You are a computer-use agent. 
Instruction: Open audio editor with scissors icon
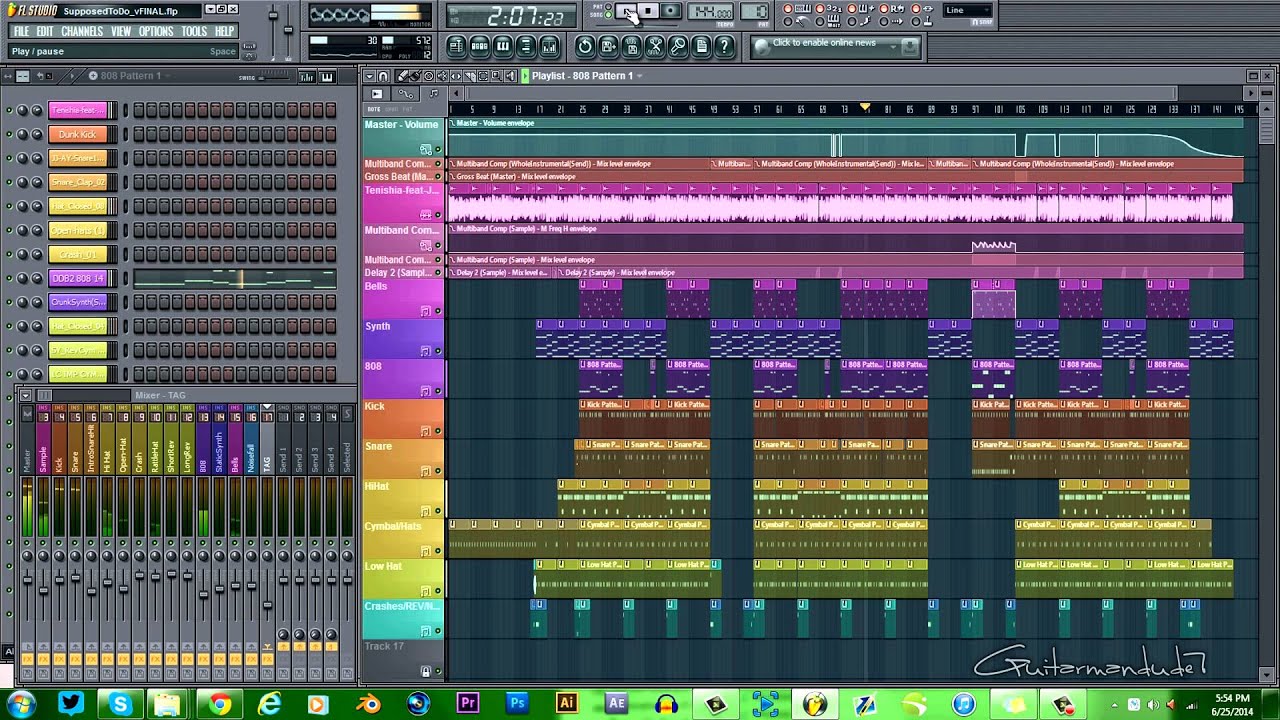(654, 46)
